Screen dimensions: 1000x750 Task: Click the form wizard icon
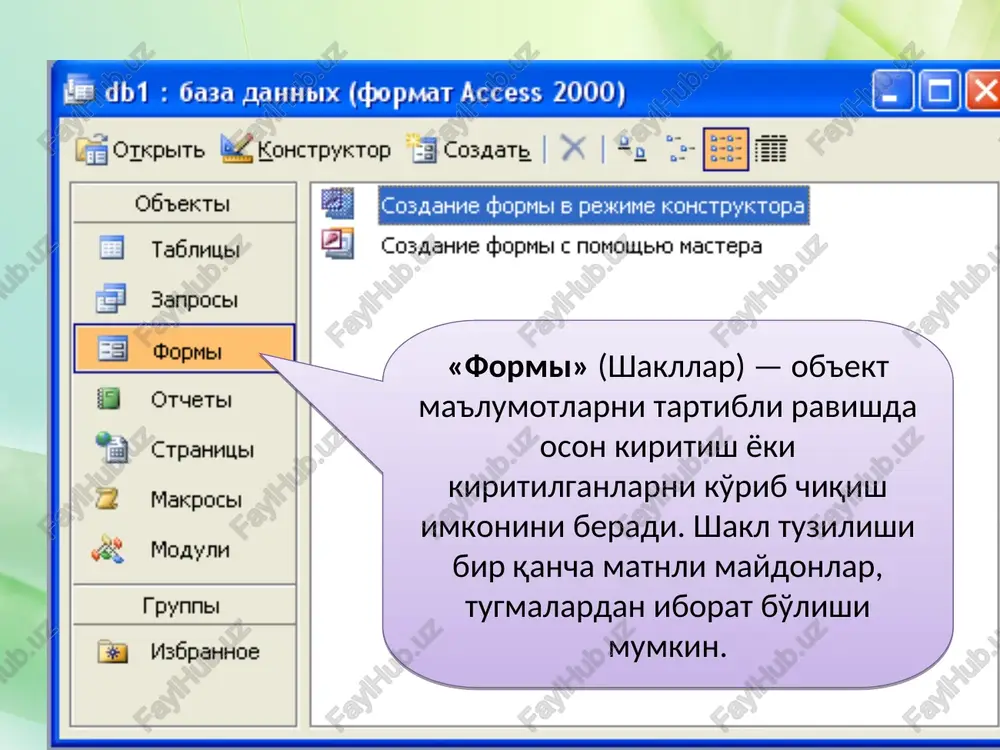(338, 244)
